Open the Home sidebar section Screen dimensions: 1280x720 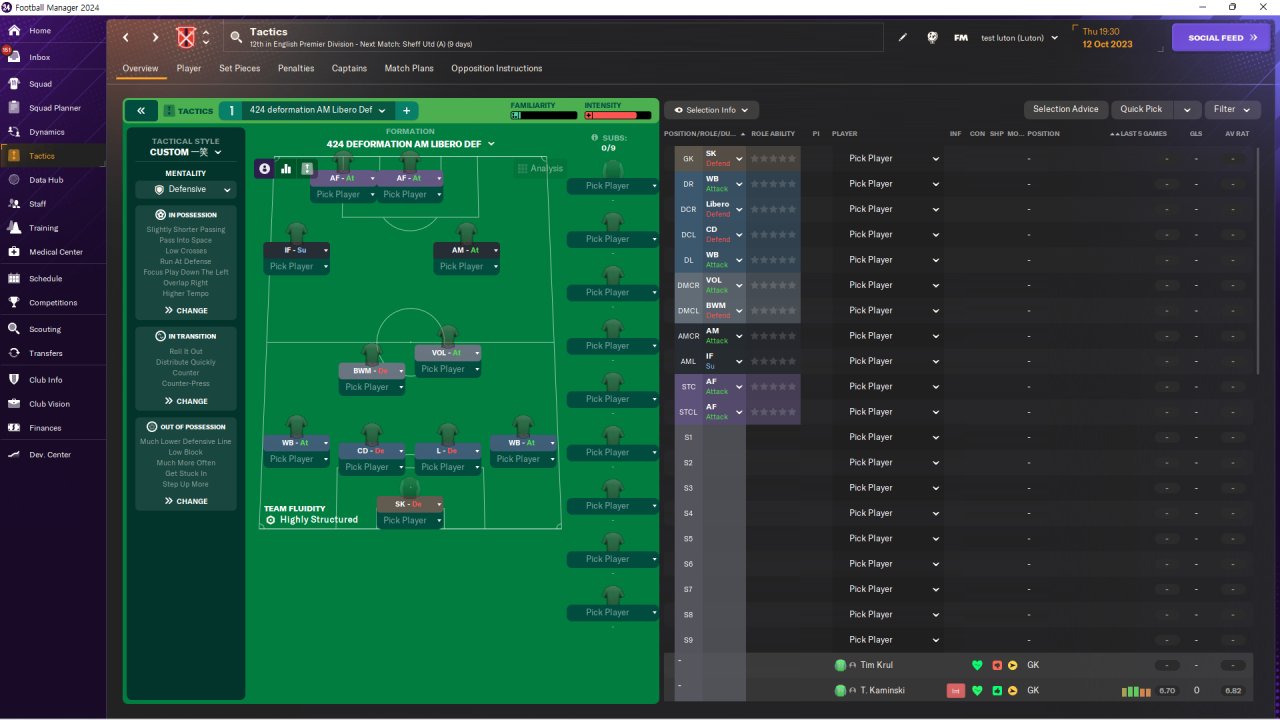40,31
